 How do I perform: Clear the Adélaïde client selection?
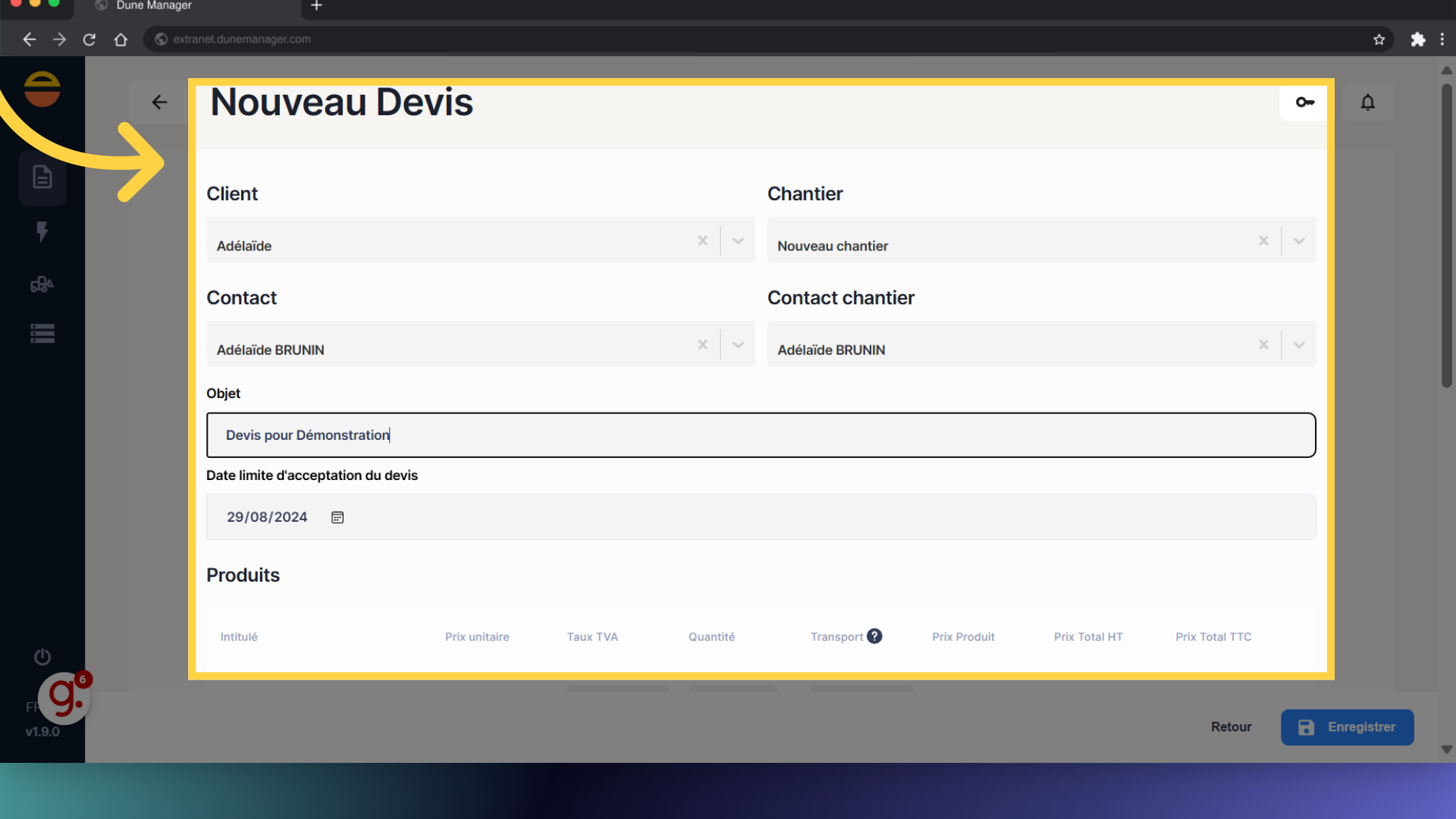703,240
